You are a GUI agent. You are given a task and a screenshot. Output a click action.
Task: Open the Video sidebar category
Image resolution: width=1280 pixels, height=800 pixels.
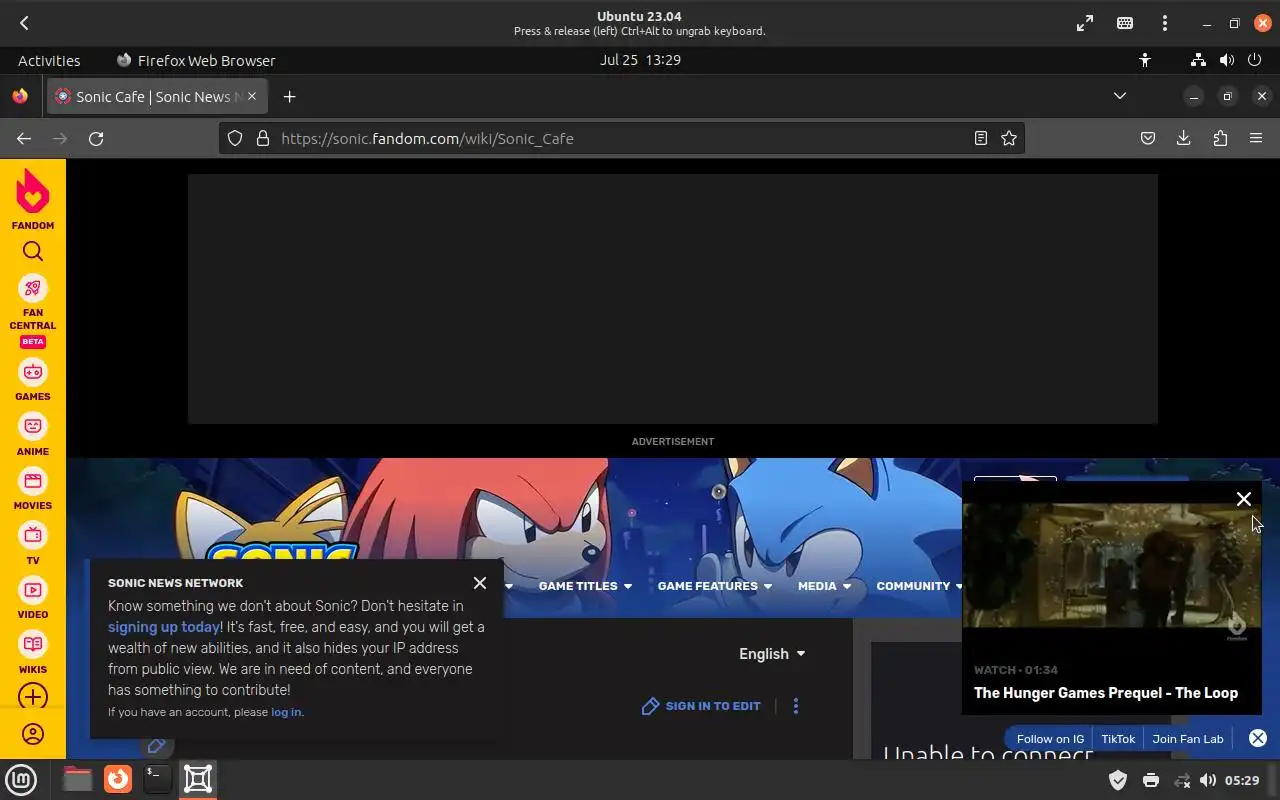click(33, 598)
